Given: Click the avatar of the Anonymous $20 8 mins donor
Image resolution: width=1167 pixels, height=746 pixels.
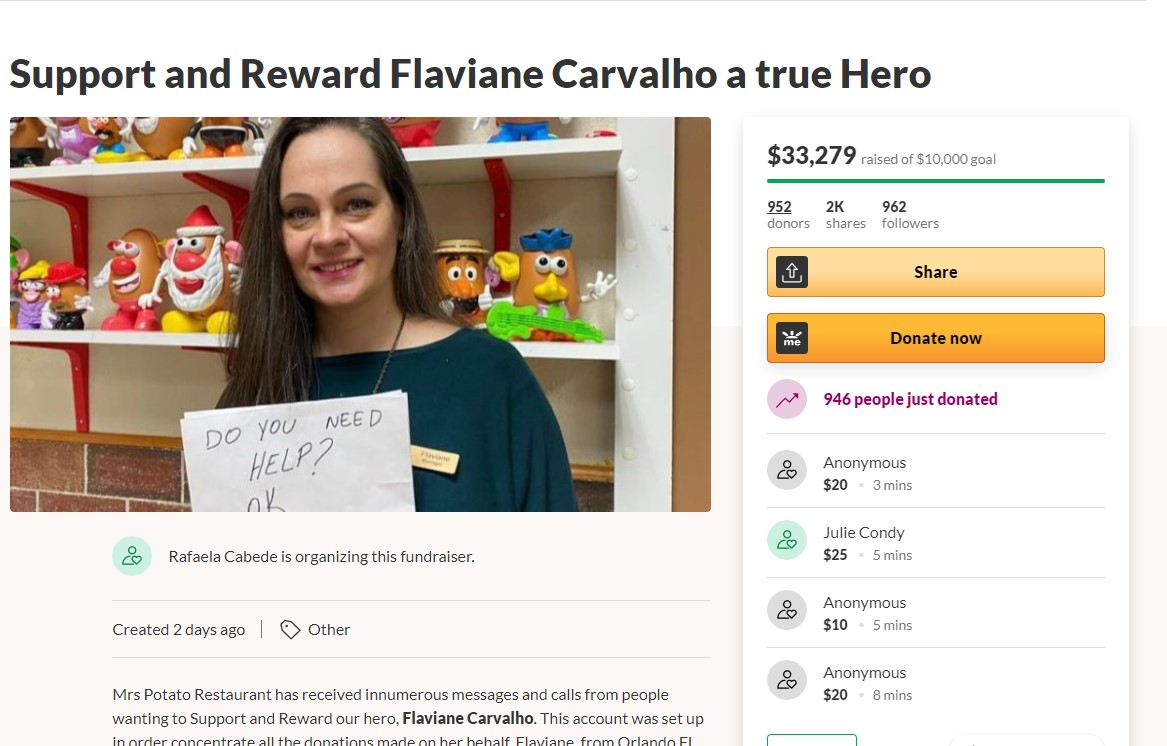Looking at the screenshot, I should (x=787, y=680).
